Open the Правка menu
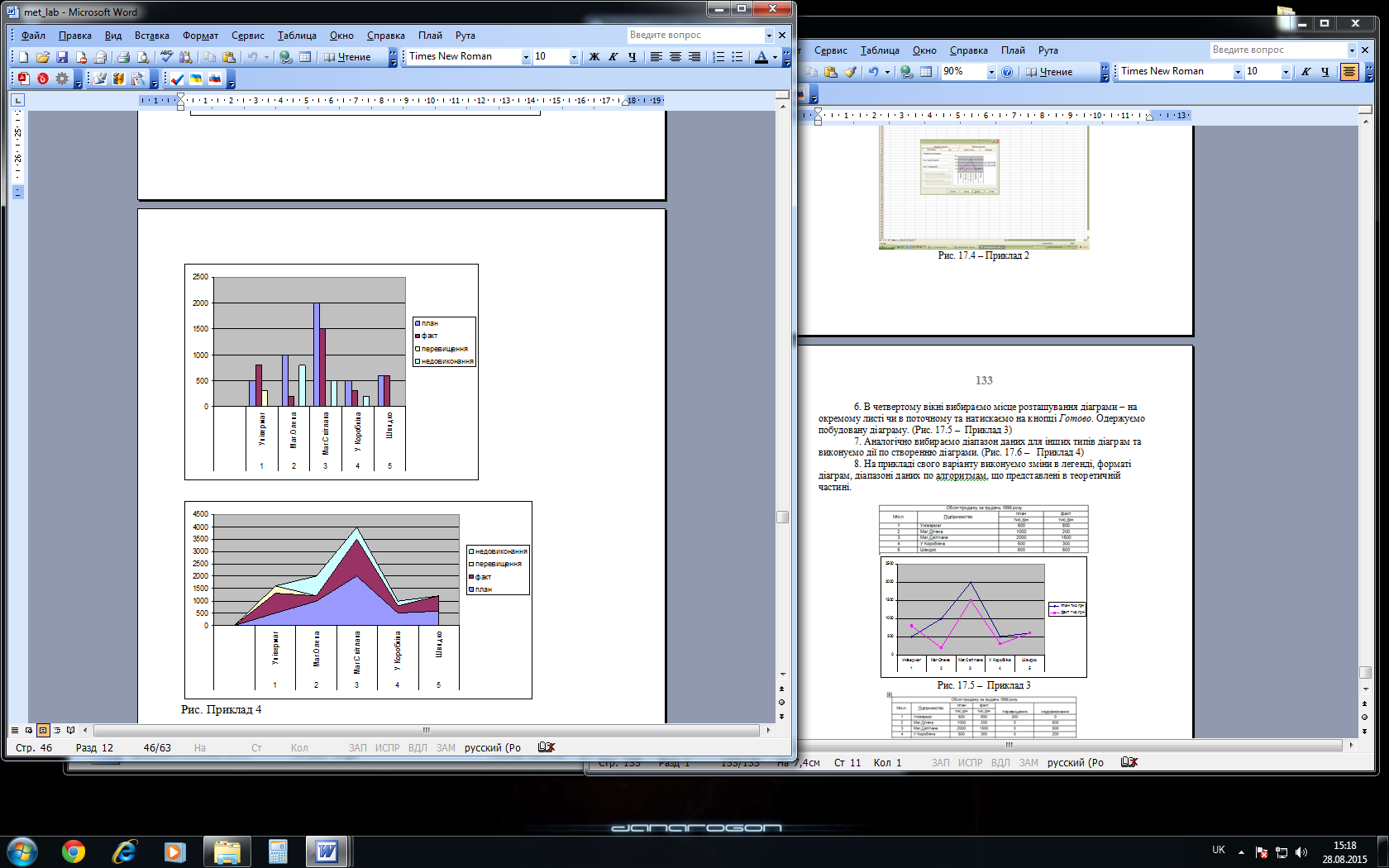This screenshot has width=1389, height=868. coord(75,36)
